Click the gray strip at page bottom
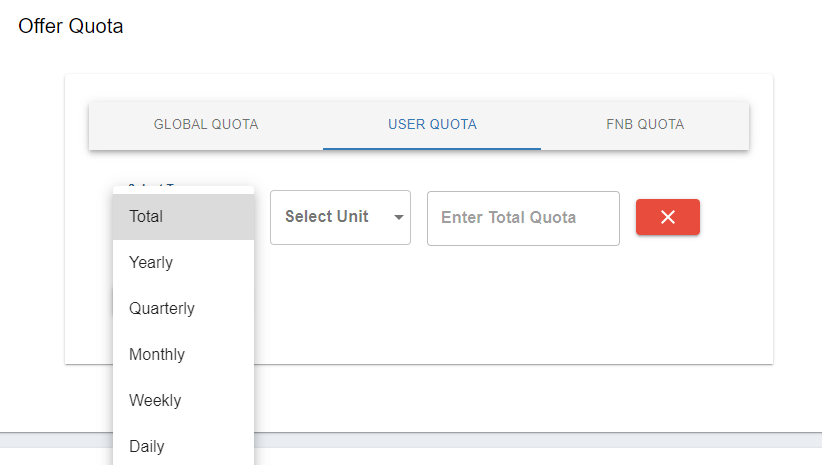 point(540,439)
